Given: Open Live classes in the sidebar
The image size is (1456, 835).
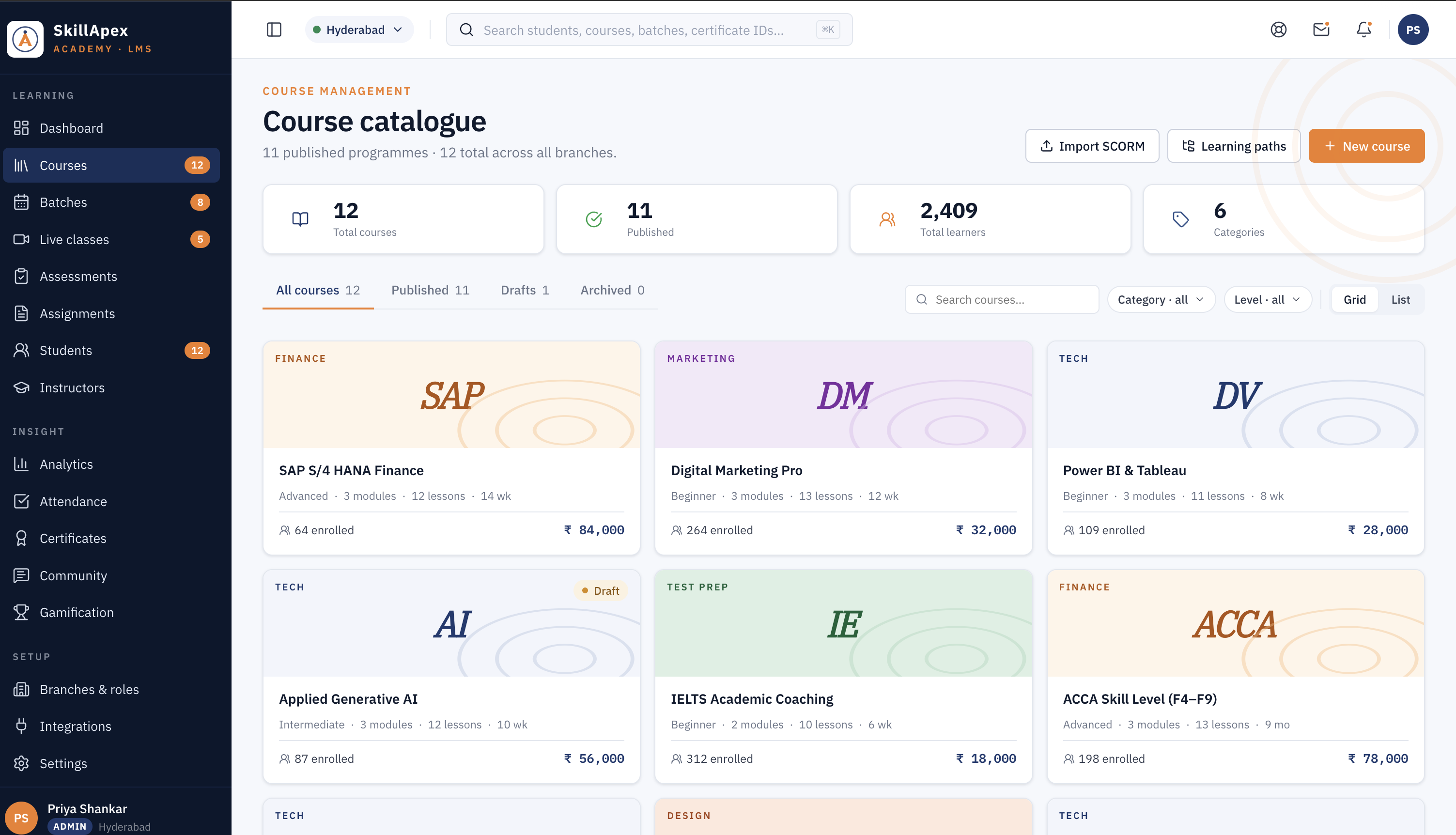Looking at the screenshot, I should [112, 239].
